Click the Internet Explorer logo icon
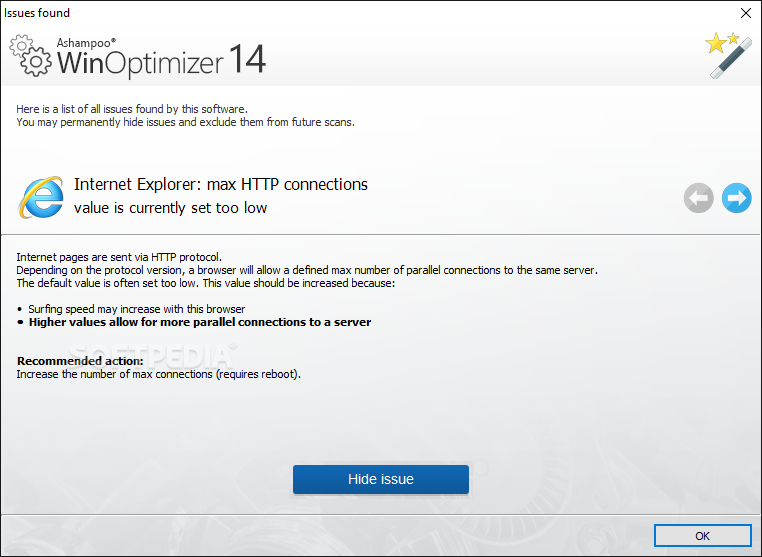 click(41, 197)
